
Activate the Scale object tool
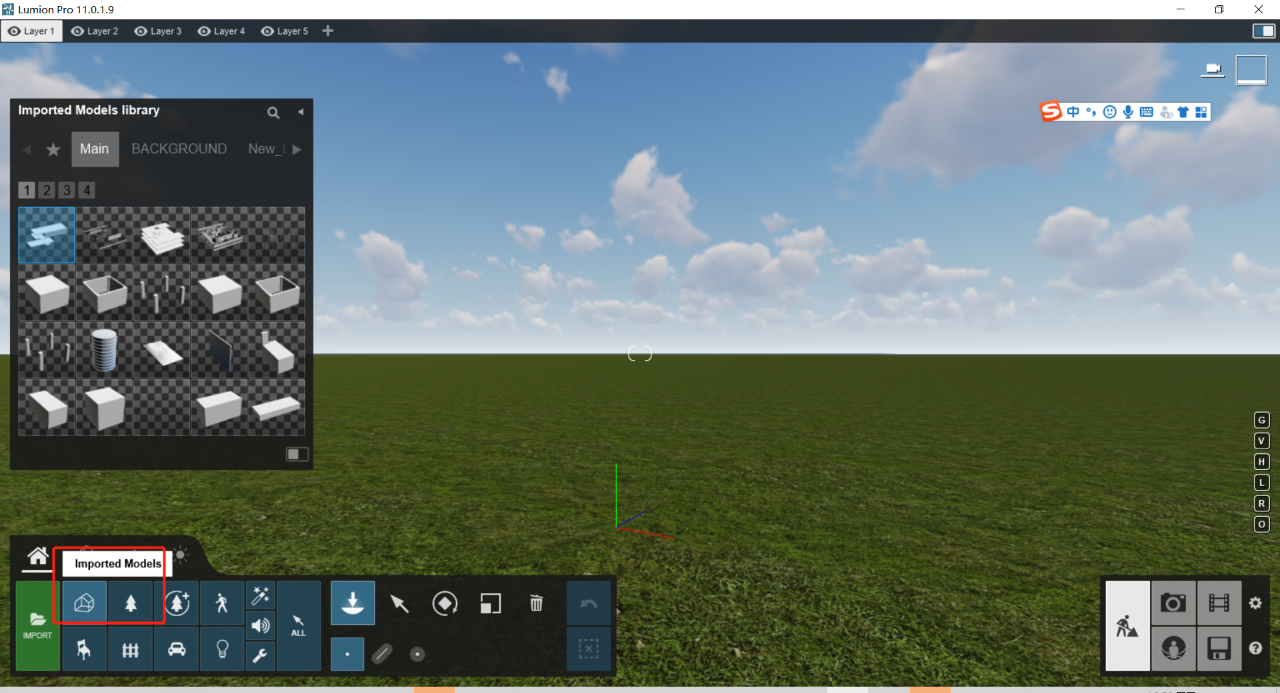tap(490, 603)
